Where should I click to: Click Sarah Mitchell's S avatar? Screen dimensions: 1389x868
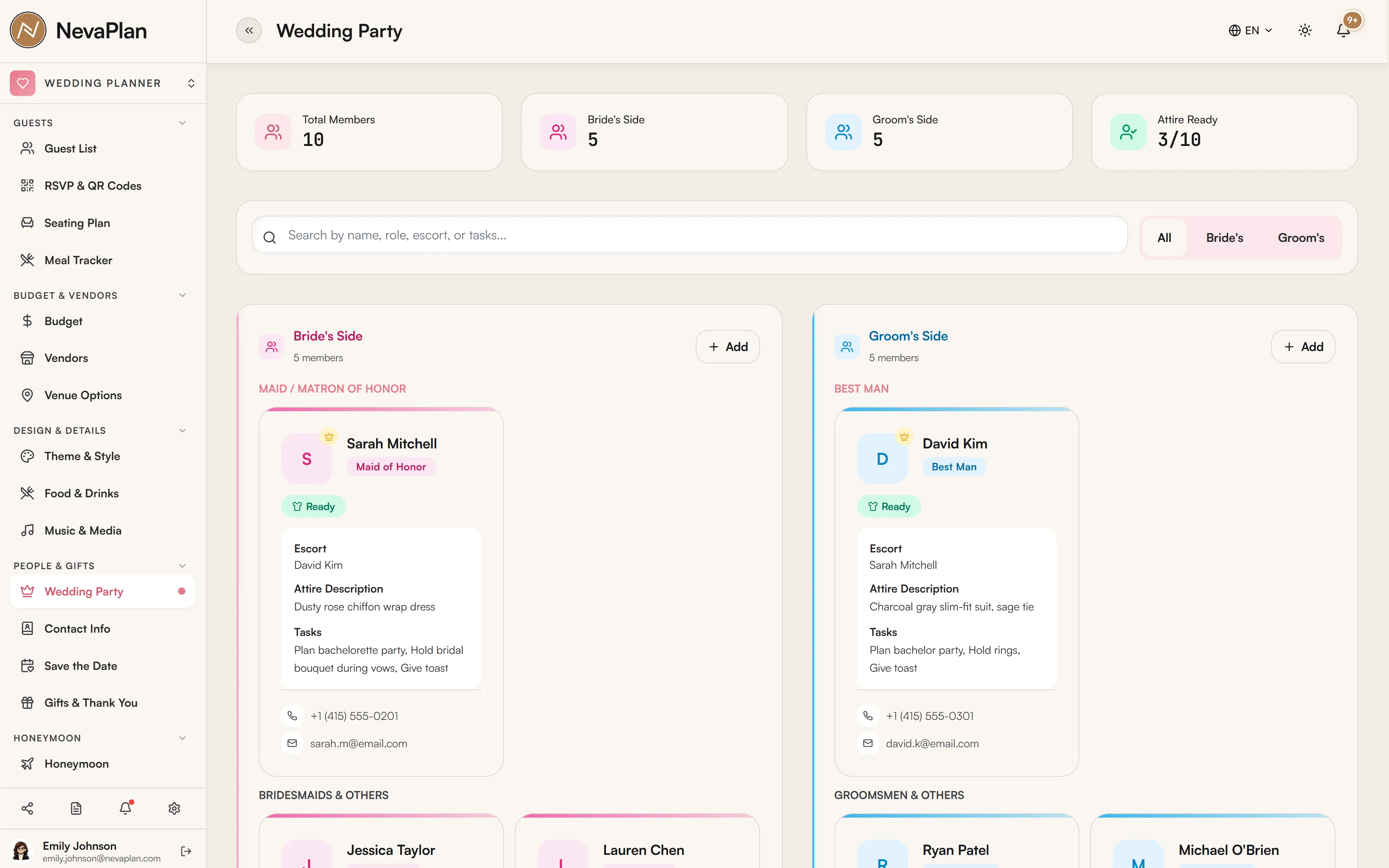(306, 459)
